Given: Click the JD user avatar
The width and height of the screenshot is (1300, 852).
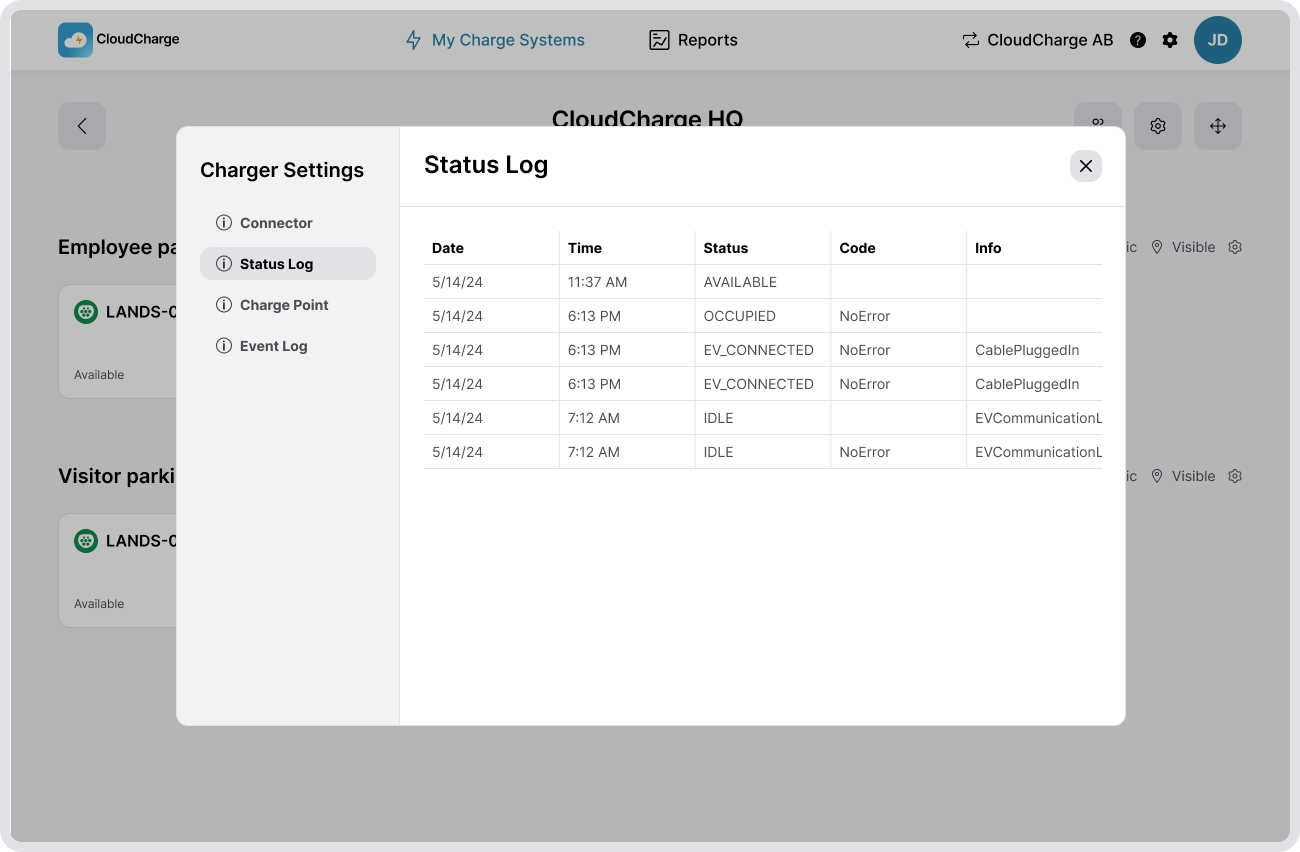Looking at the screenshot, I should [x=1217, y=40].
